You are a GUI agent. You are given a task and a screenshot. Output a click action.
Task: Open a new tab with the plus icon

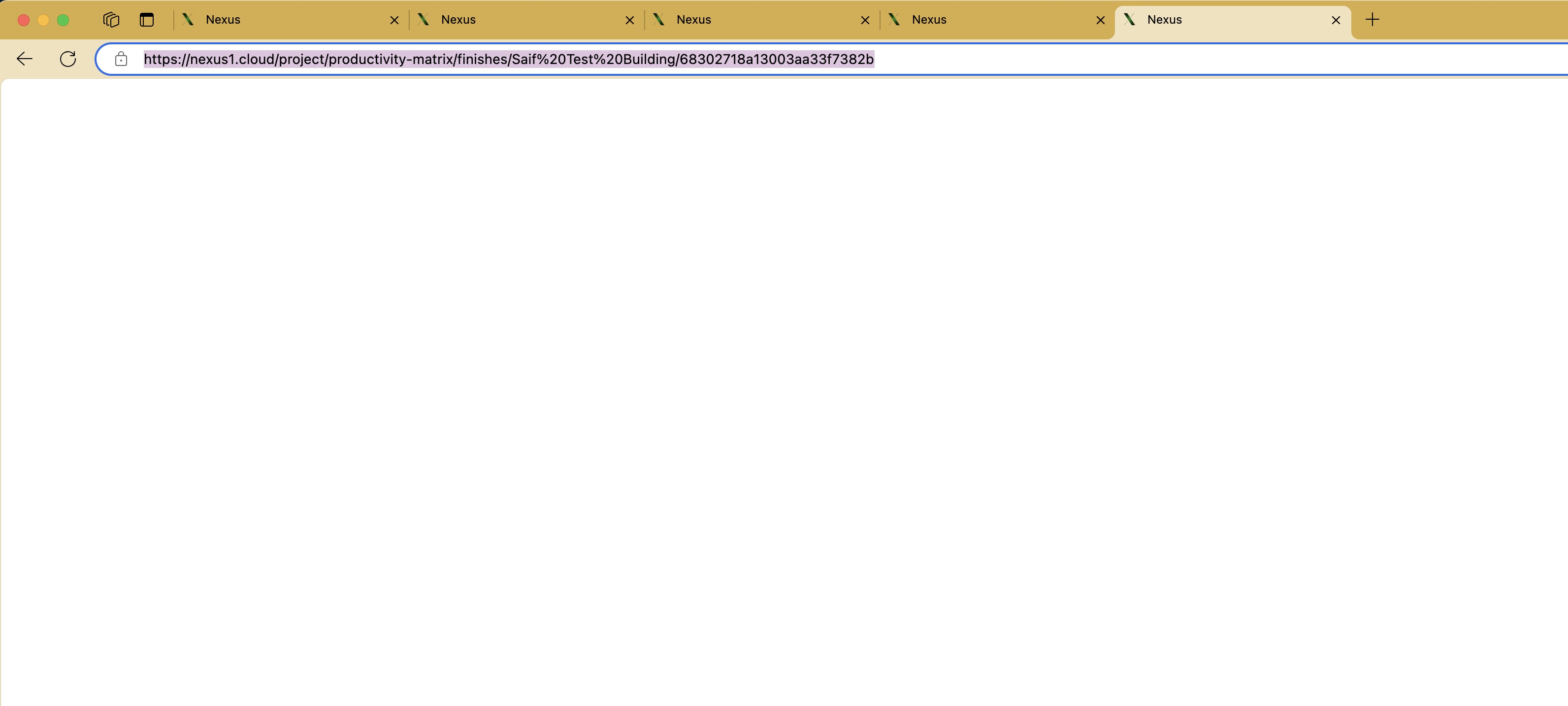tap(1372, 20)
